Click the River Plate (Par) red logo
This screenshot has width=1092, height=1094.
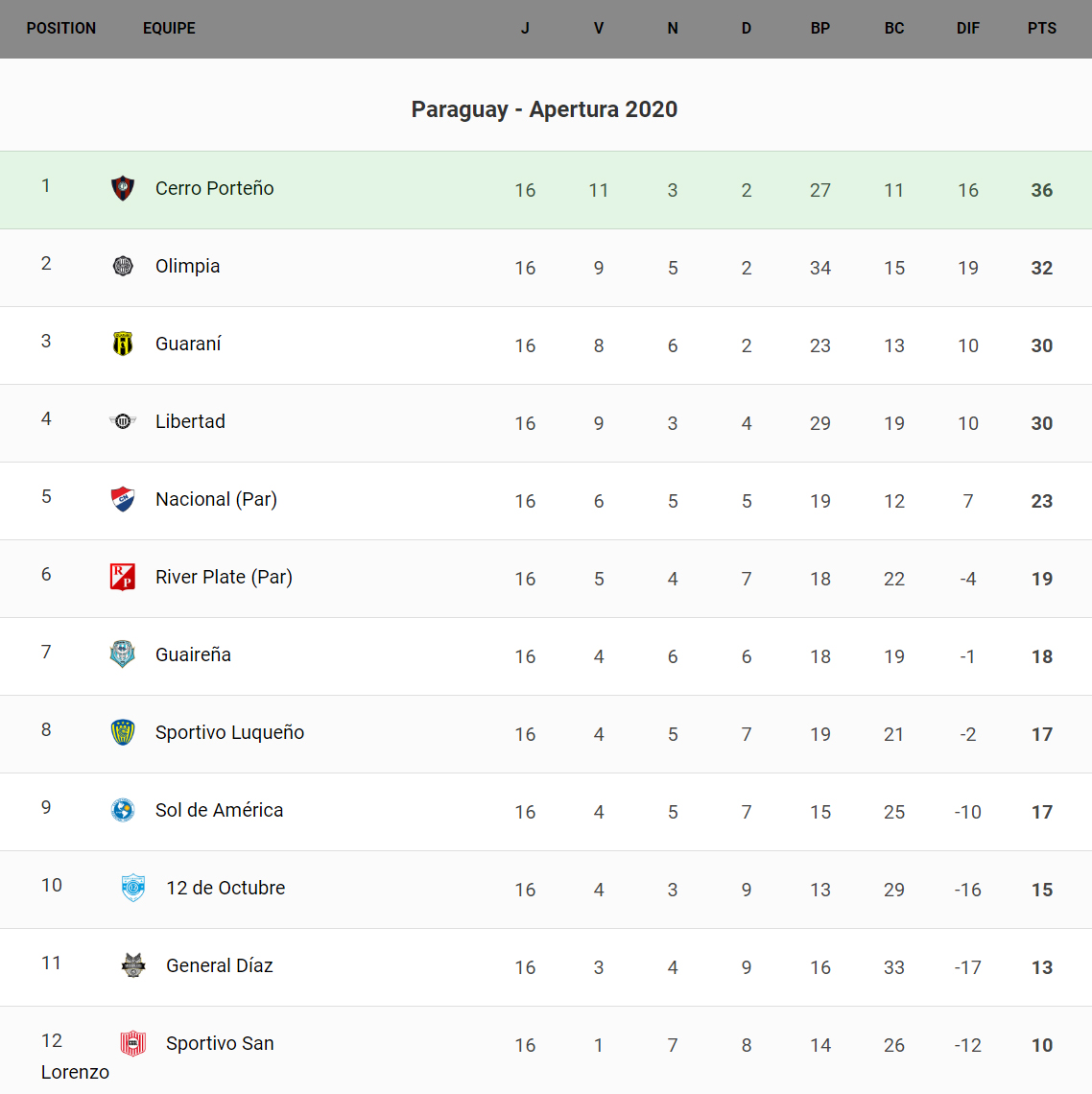tap(123, 577)
